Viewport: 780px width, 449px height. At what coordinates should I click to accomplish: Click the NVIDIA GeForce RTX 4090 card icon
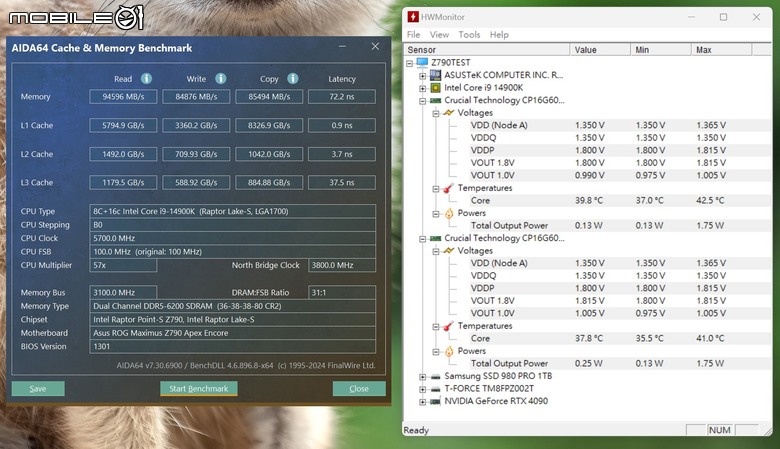[435, 401]
